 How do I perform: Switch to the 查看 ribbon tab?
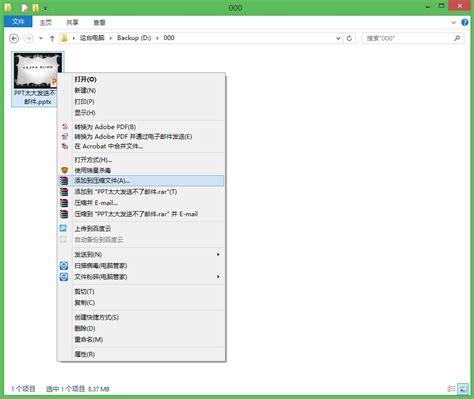(x=99, y=23)
